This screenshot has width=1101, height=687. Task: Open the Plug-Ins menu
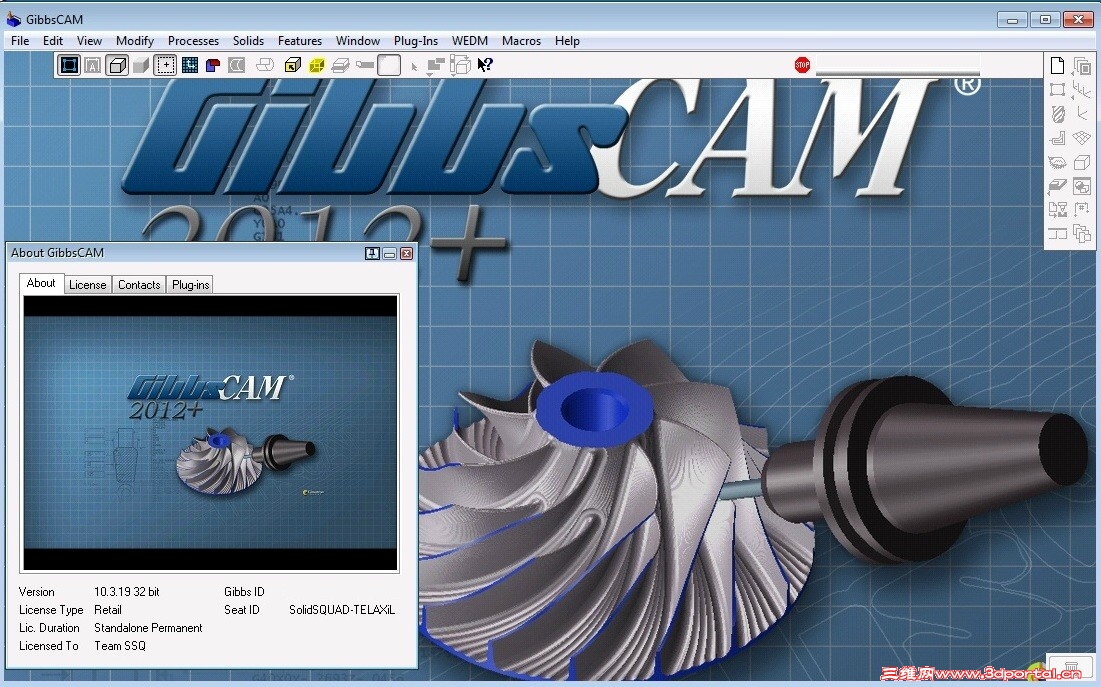click(x=416, y=41)
